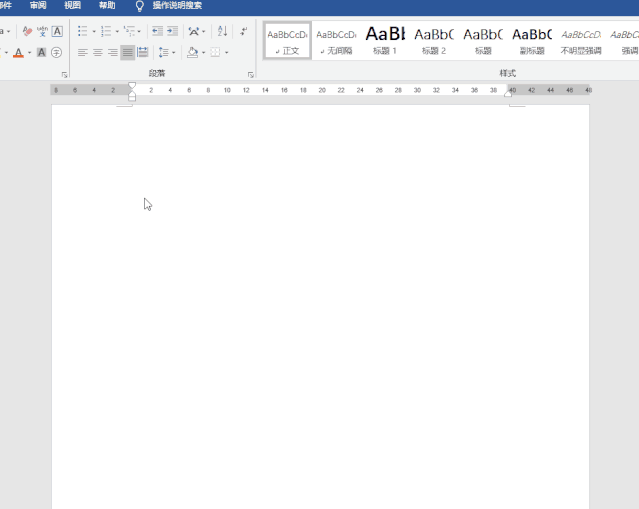Apply borders to paragraph
Viewport: 639px width, 509px height.
(215, 52)
